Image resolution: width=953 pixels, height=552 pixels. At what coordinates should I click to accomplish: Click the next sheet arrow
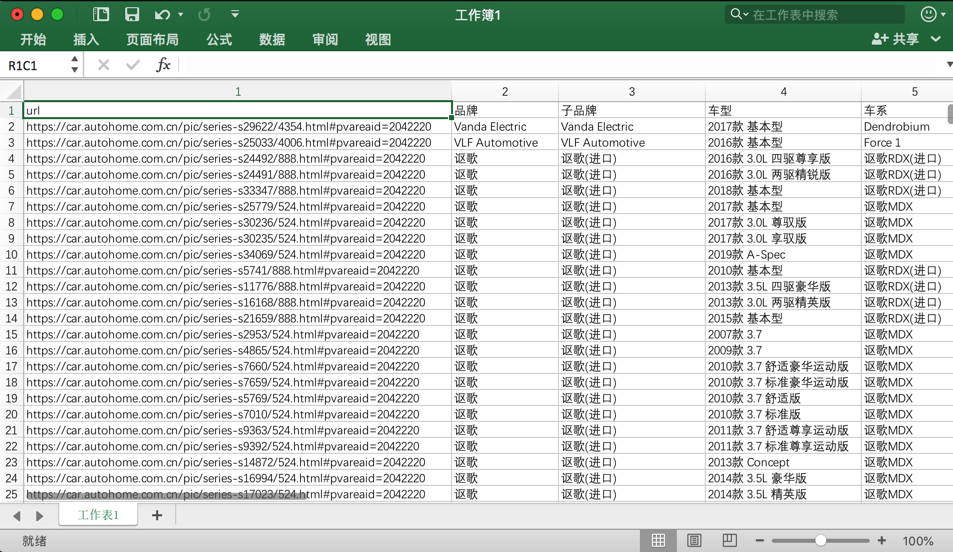pos(40,516)
